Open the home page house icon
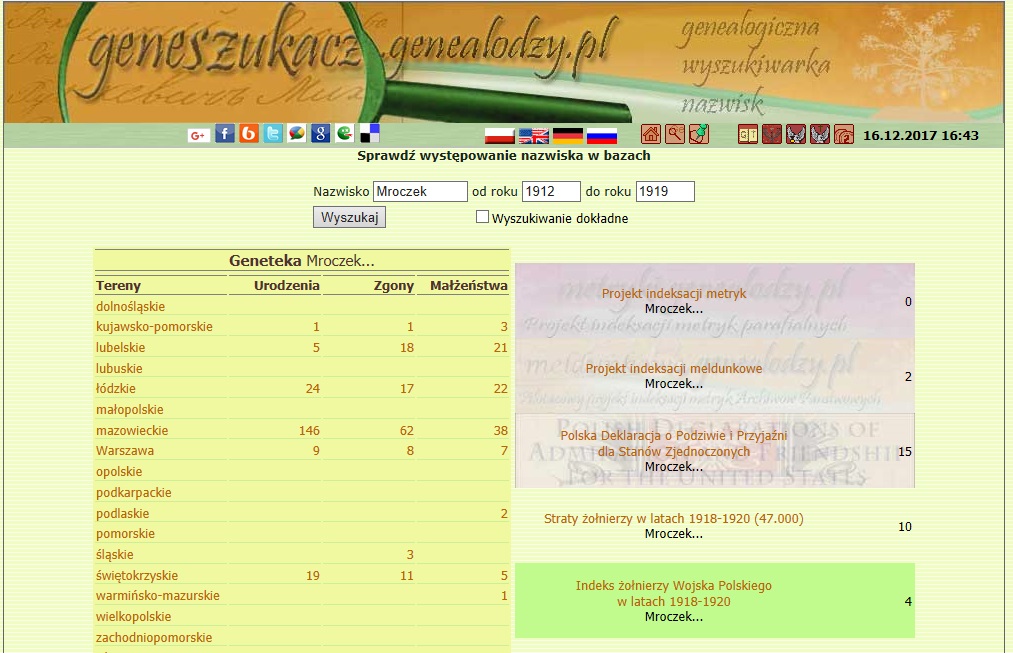This screenshot has height=653, width=1013. coord(651,134)
